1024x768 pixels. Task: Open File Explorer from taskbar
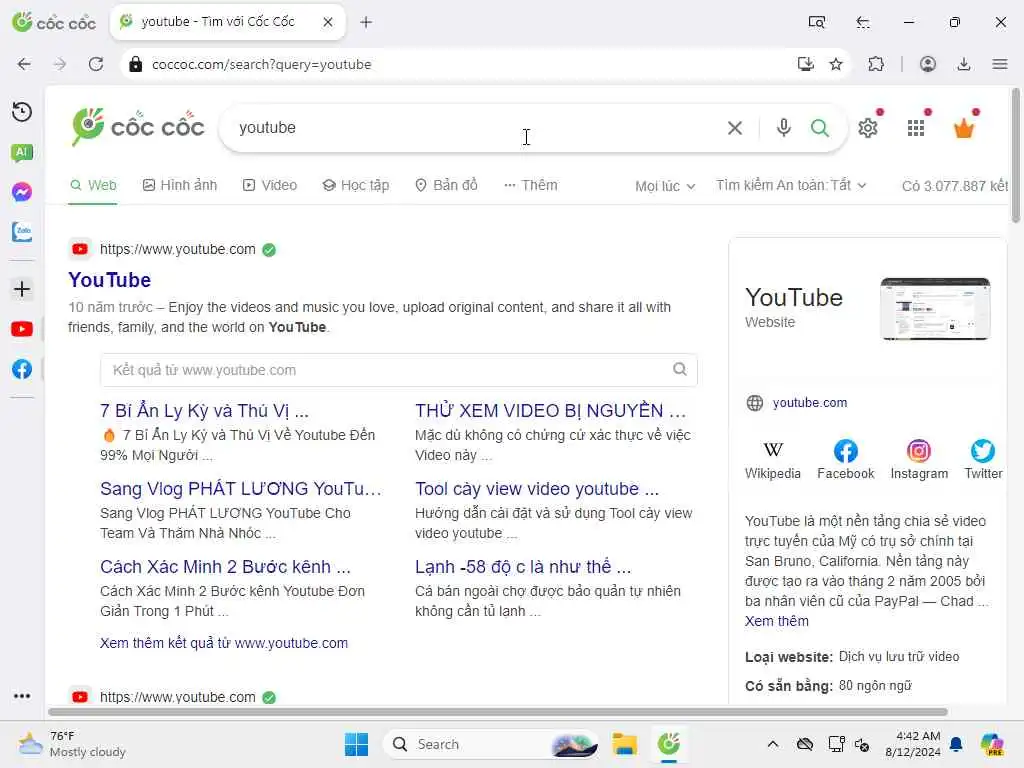click(624, 744)
